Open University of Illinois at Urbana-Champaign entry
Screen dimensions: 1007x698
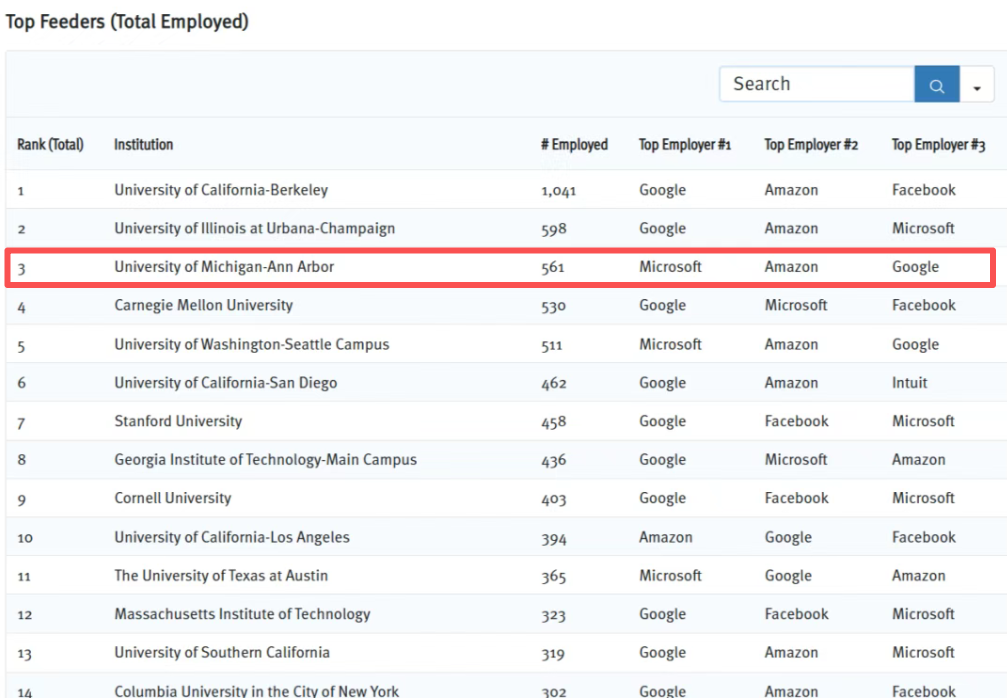point(254,229)
